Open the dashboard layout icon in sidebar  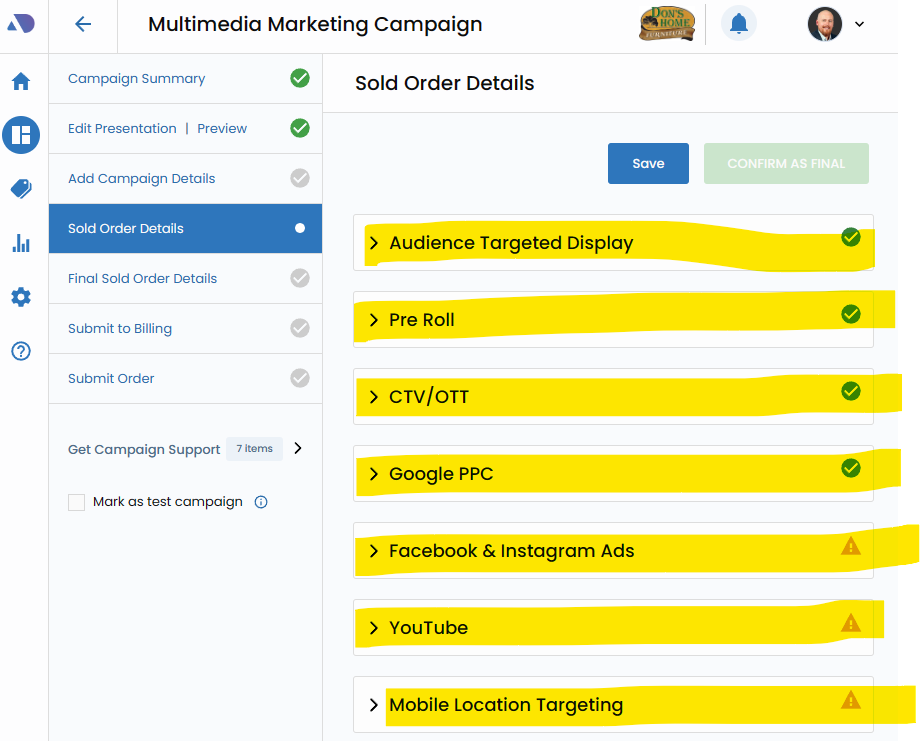pyautogui.click(x=21, y=134)
